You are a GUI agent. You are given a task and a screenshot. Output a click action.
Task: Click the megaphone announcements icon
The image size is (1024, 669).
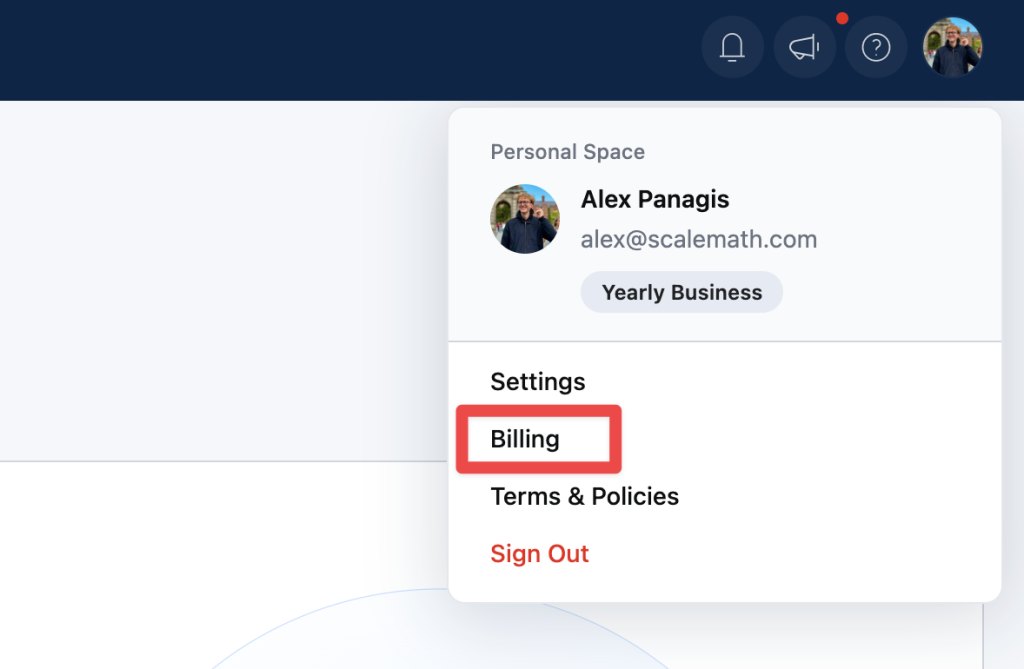click(804, 47)
